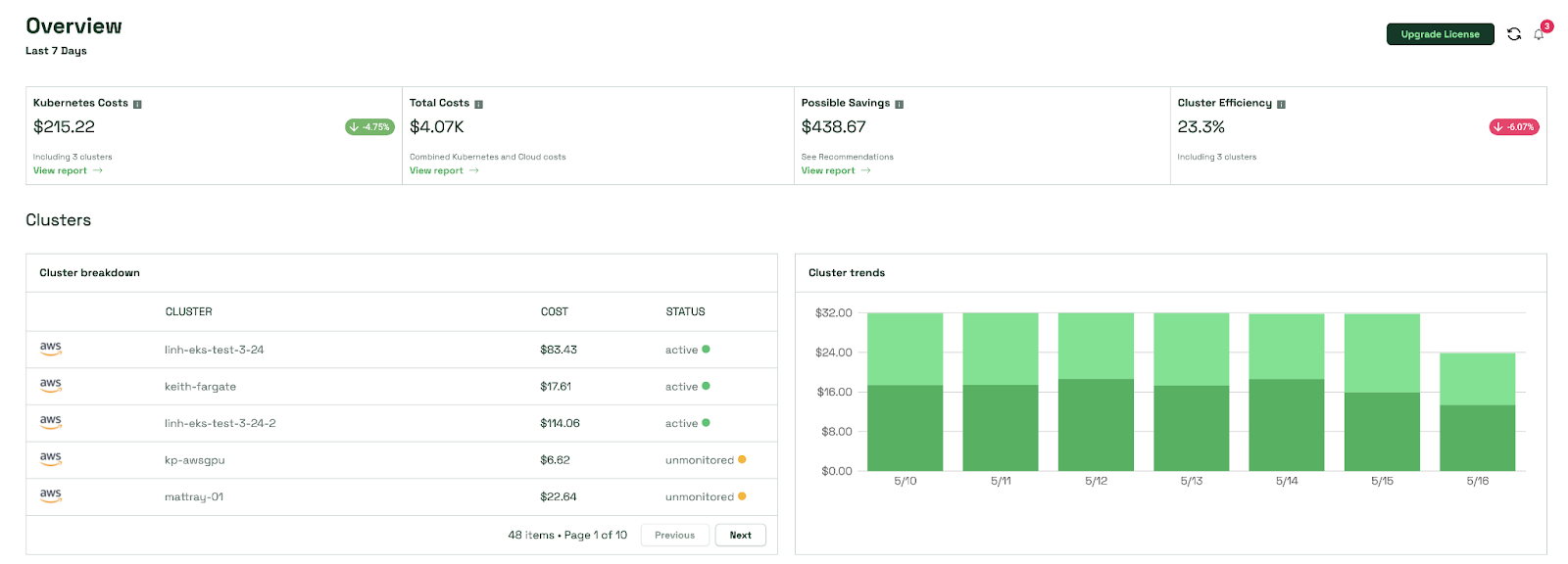
Task: Select the keith-fargate cluster row
Action: point(200,387)
